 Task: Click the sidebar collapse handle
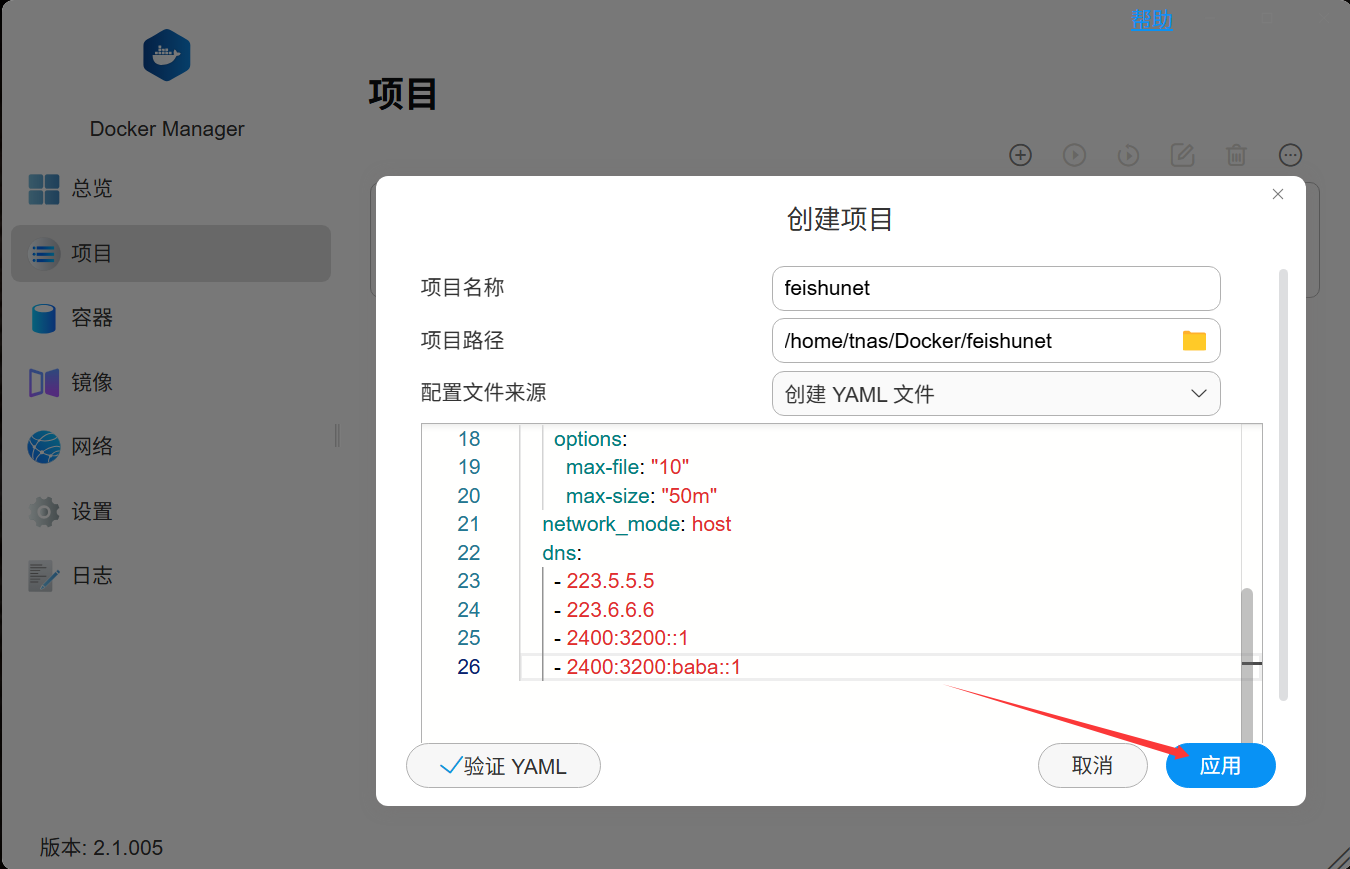[x=337, y=435]
